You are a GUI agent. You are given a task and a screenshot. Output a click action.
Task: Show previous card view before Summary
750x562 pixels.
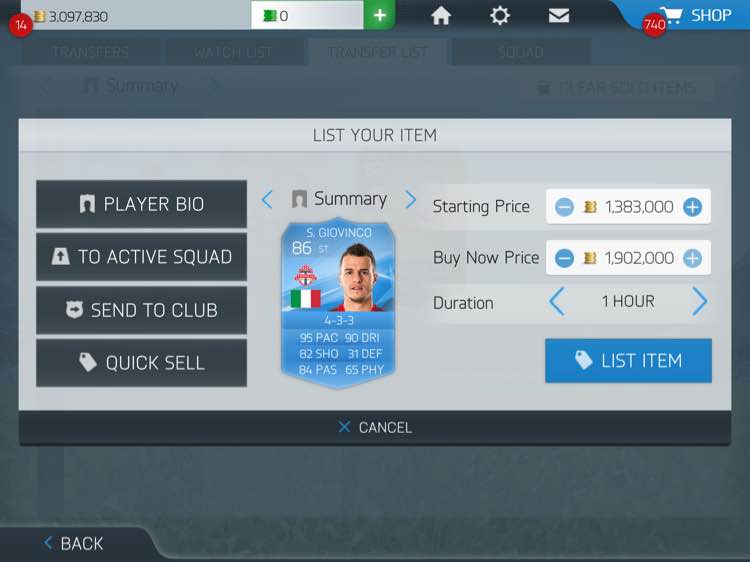tap(267, 199)
